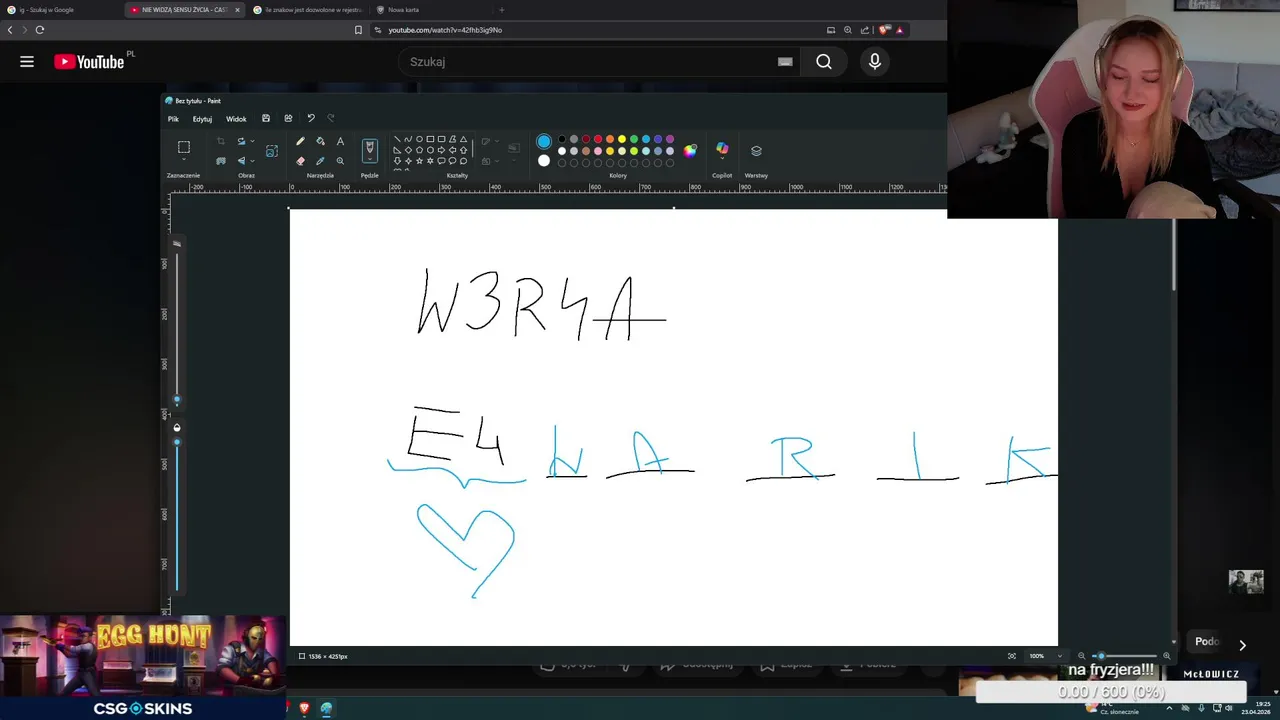Screen dimensions: 1280x720
Task: Select the Fill bucket tool
Action: 320,141
